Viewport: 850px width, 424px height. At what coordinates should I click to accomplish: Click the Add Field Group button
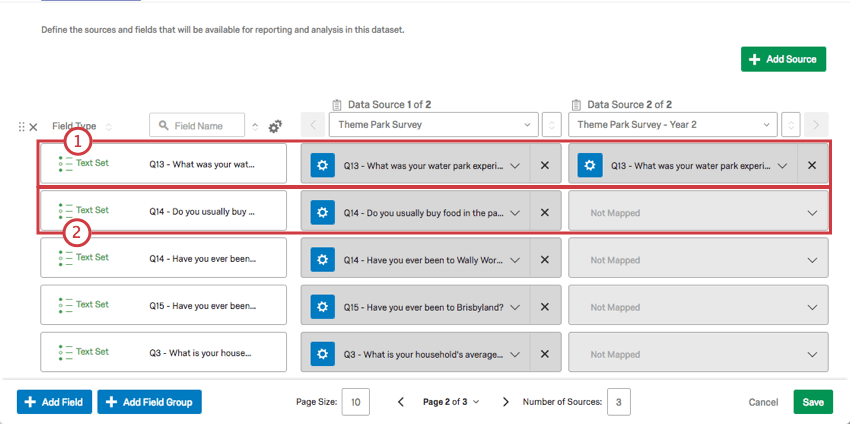tap(149, 402)
